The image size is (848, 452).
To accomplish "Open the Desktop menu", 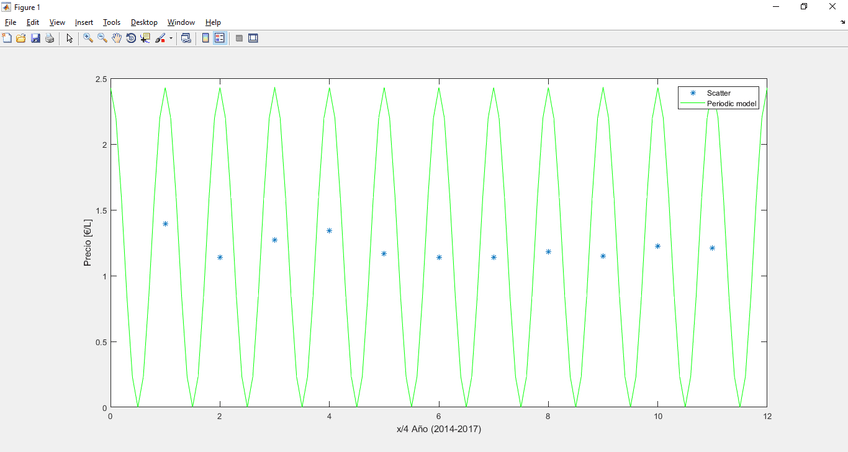I will click(144, 22).
